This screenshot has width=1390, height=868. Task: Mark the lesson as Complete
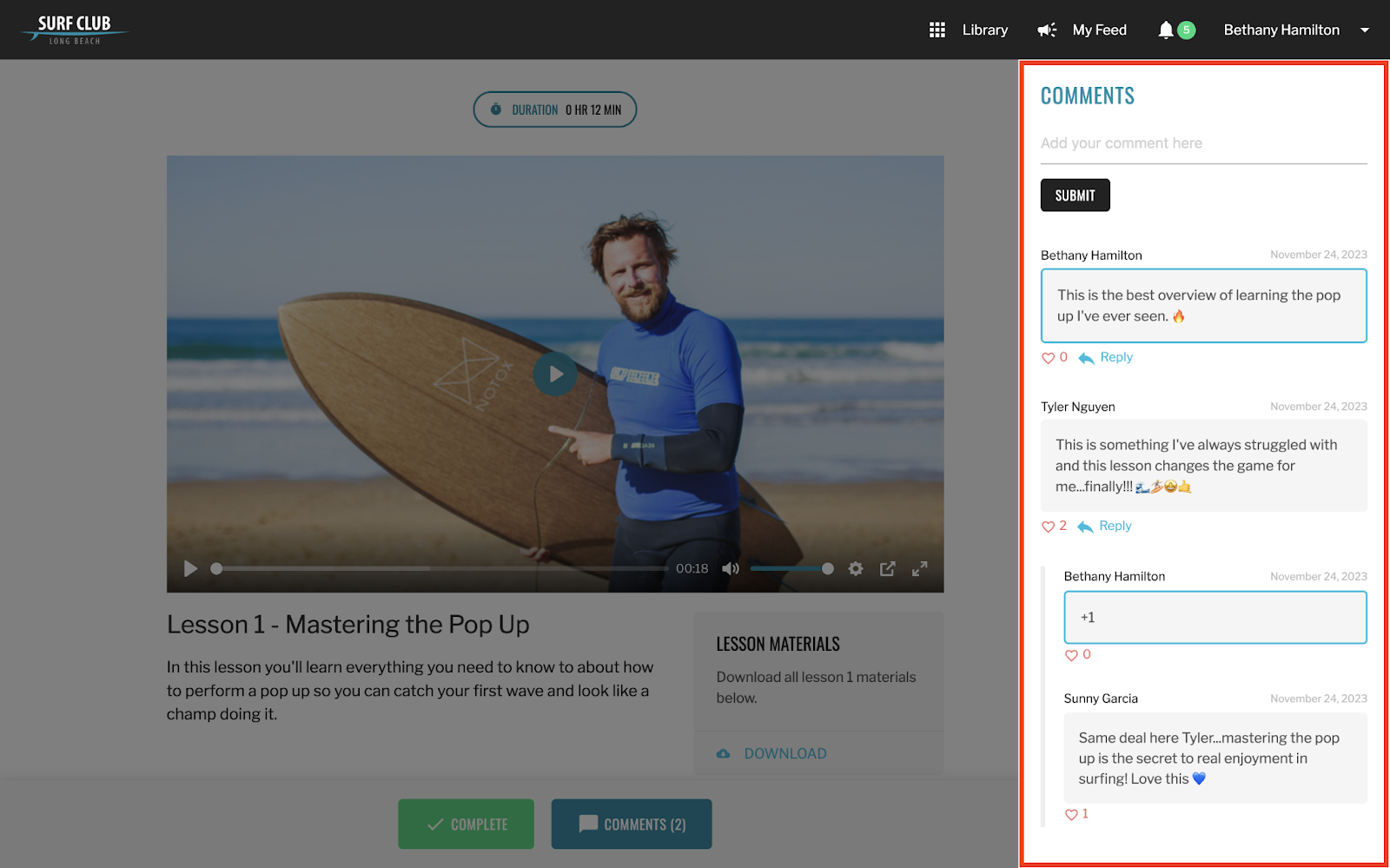click(467, 824)
